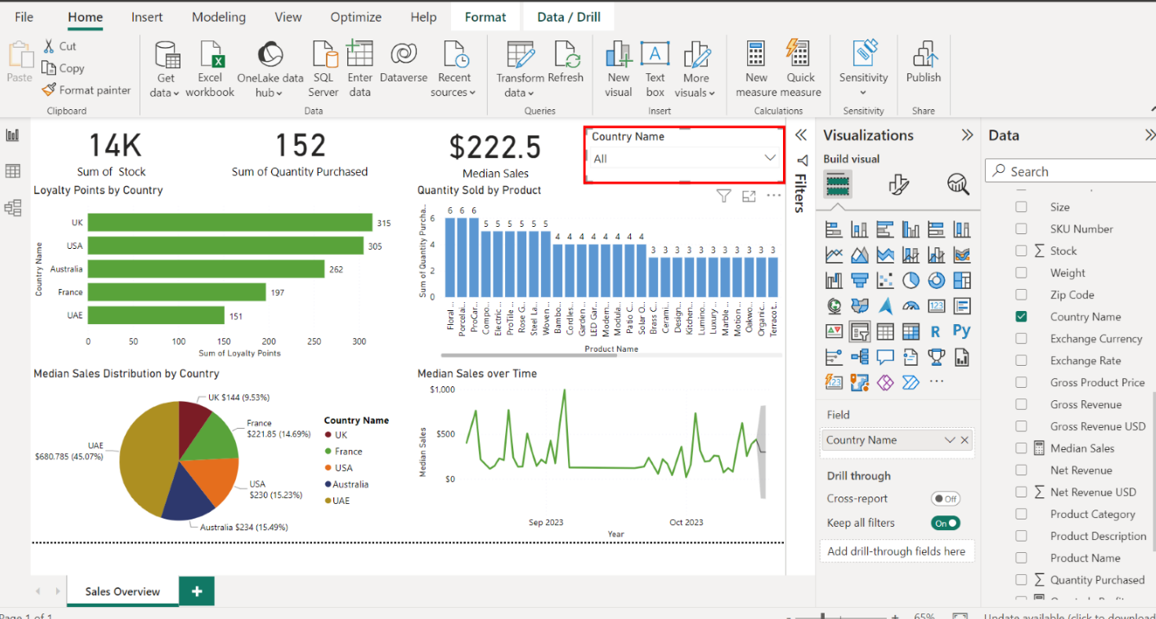Viewport: 1156px width, 619px height.
Task: Uncheck the Country Name field checkbox
Action: coord(1021,316)
